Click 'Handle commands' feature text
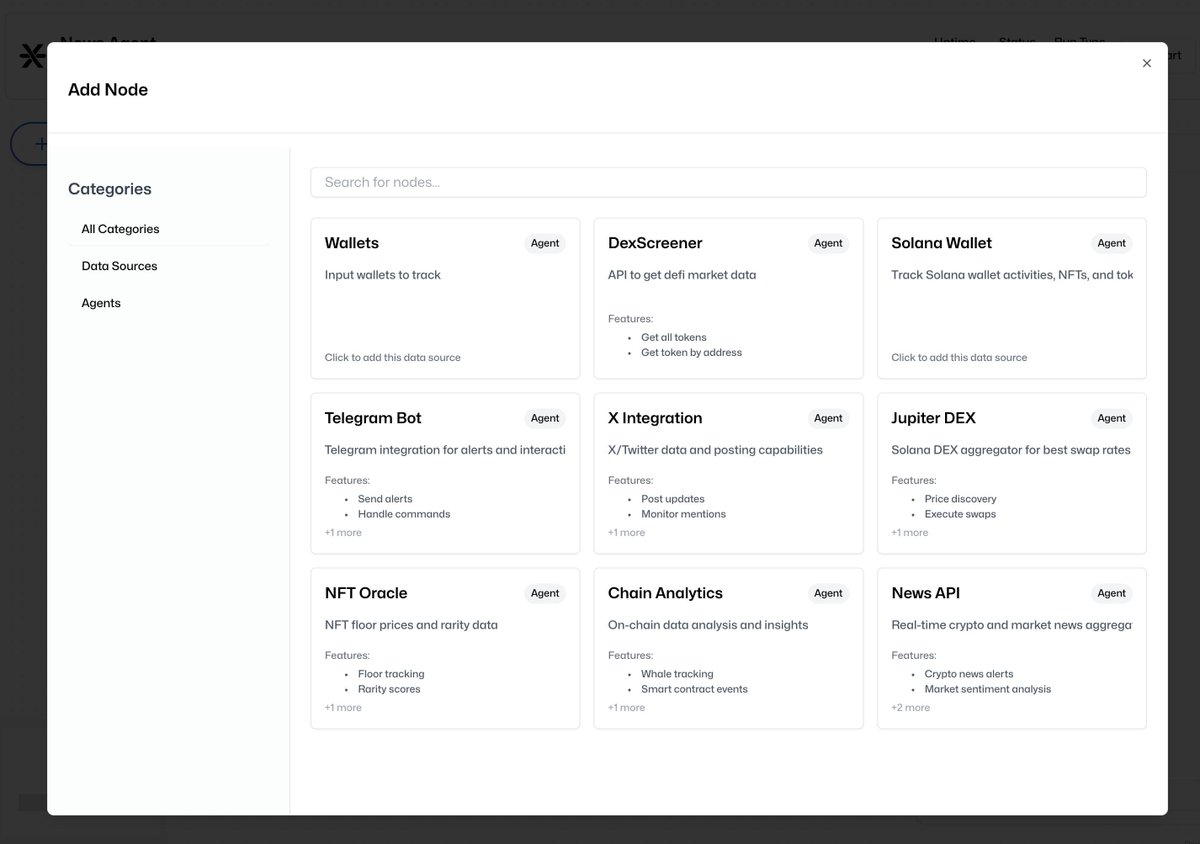 point(404,514)
